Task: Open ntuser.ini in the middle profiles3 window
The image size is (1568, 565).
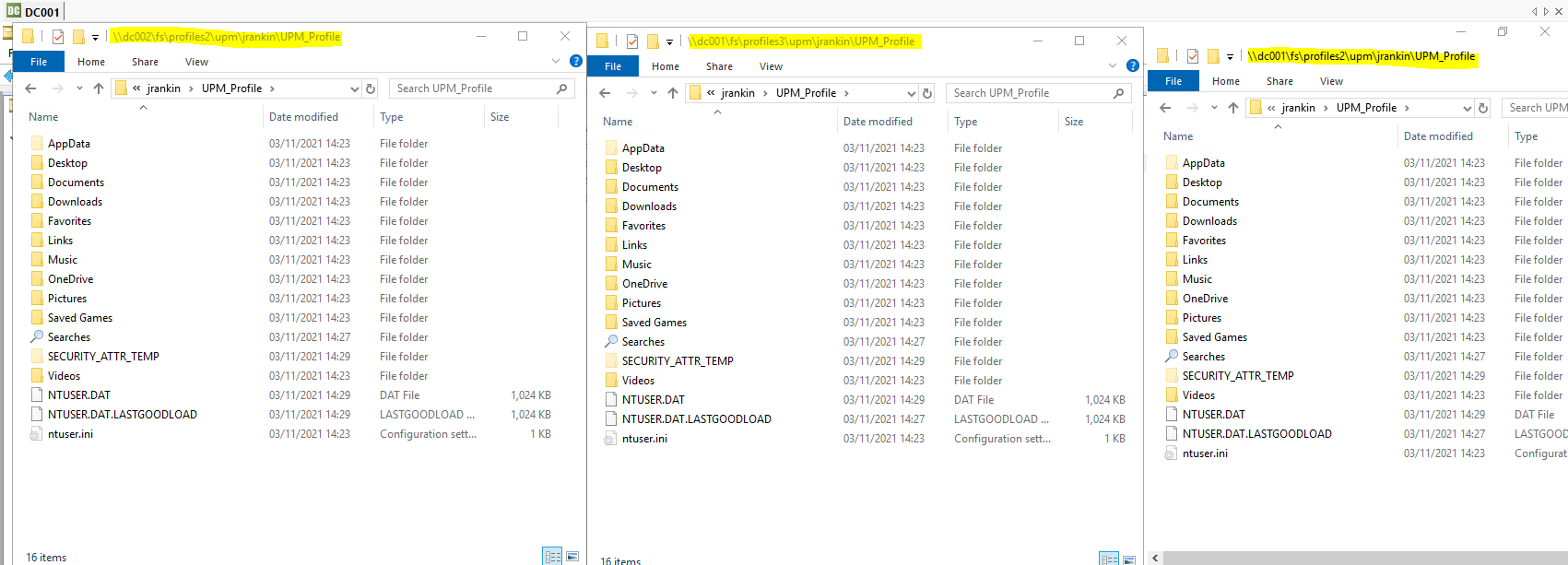Action: 644,439
